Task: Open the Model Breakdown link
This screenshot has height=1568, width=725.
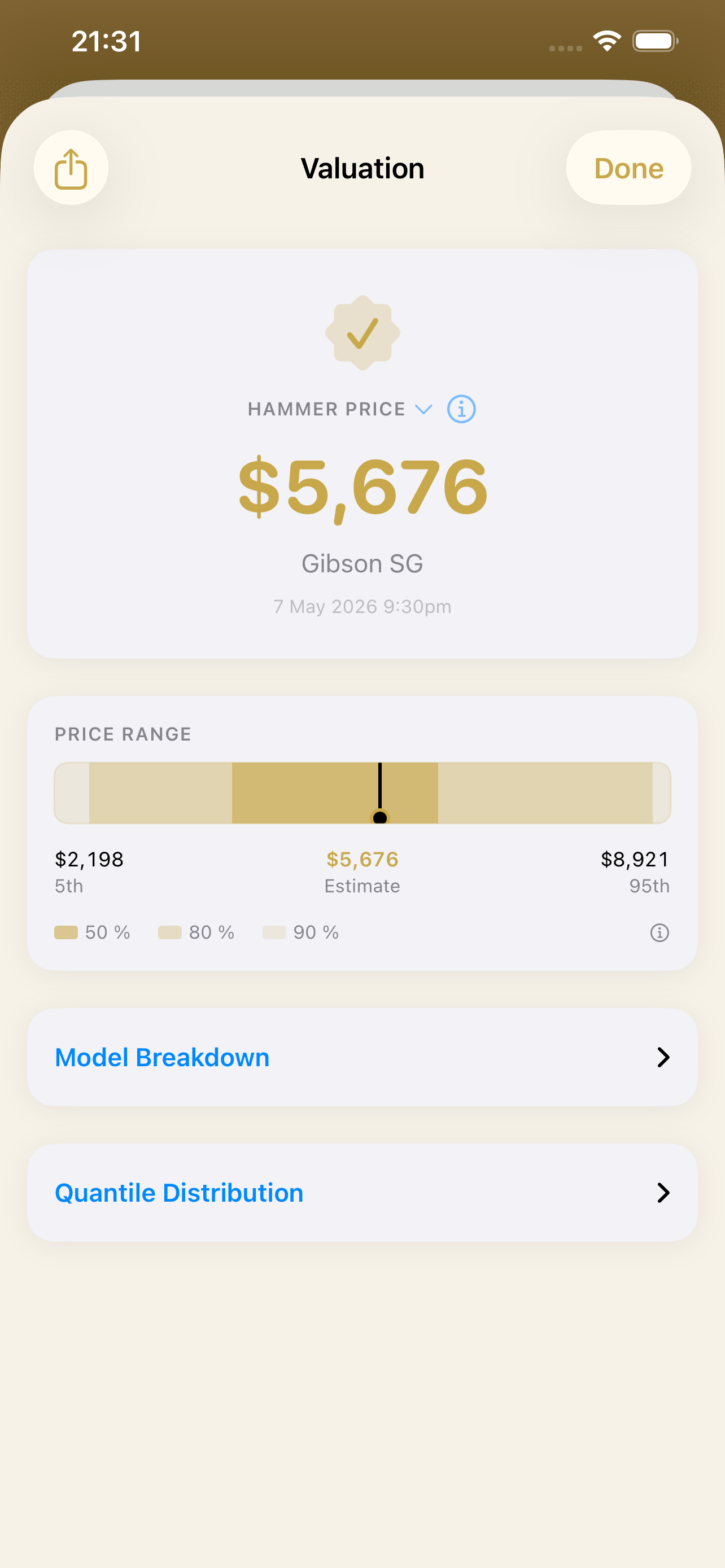Action: pos(162,1057)
